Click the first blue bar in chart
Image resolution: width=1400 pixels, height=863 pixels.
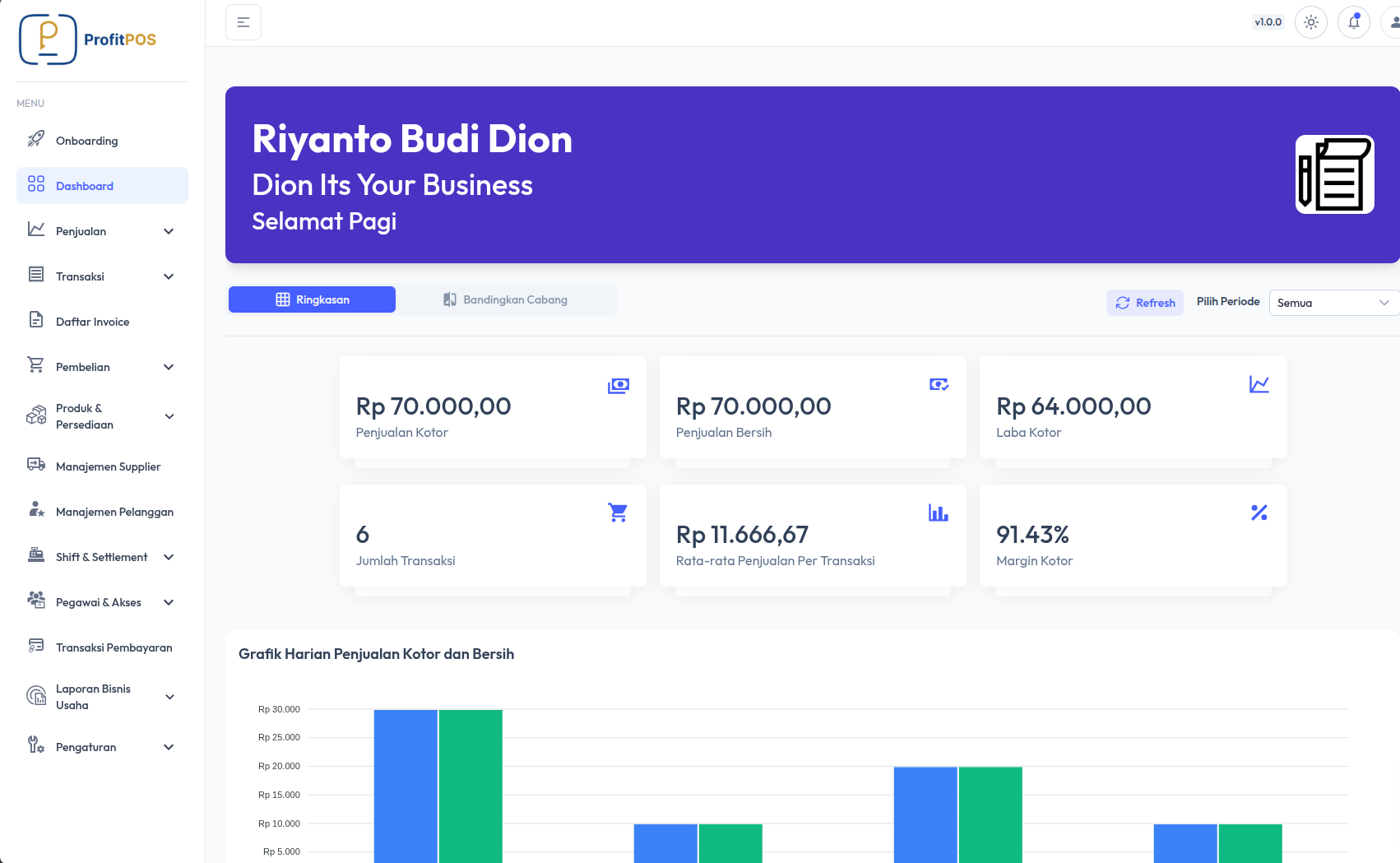pos(406,786)
